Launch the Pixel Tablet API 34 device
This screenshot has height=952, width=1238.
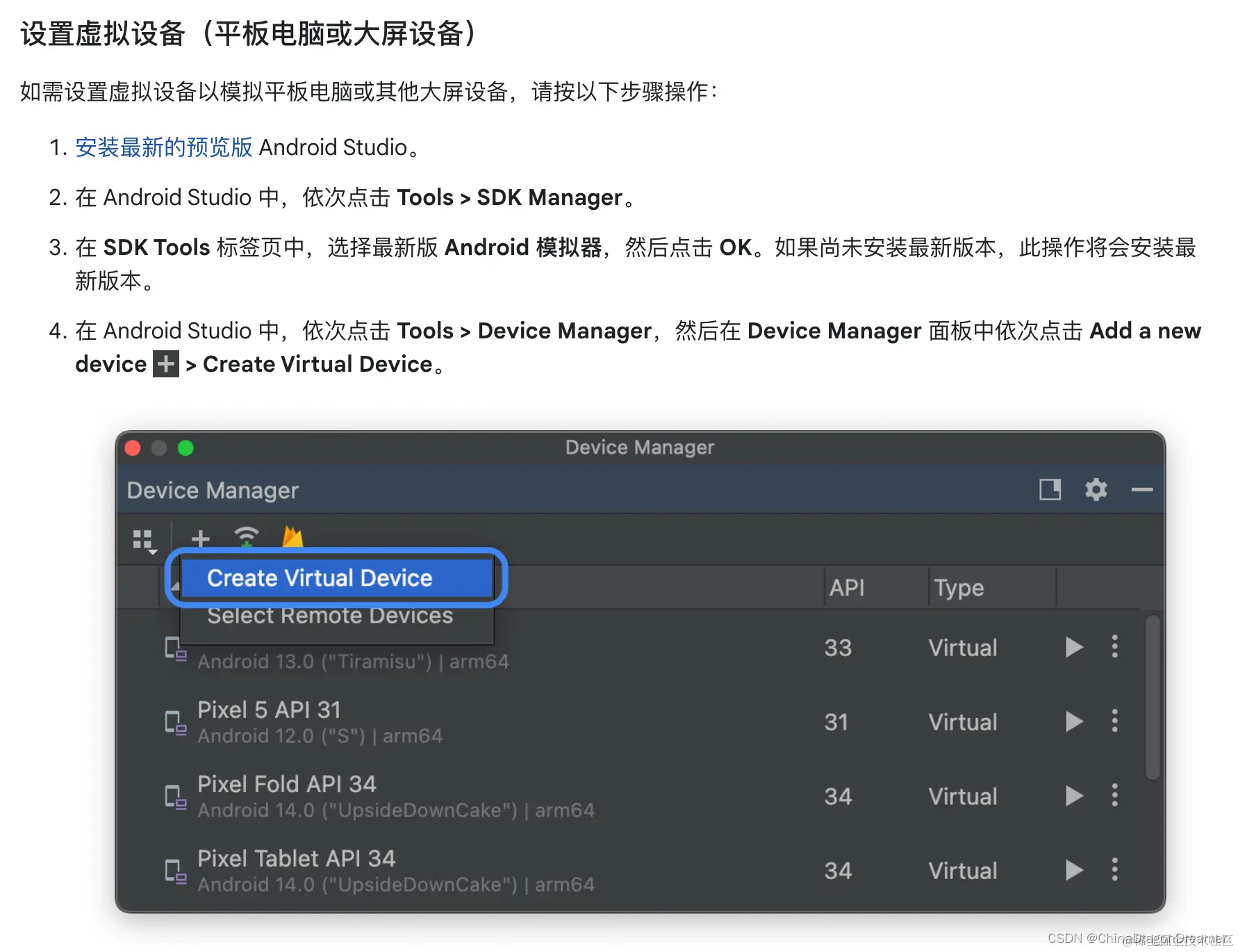pos(1074,870)
